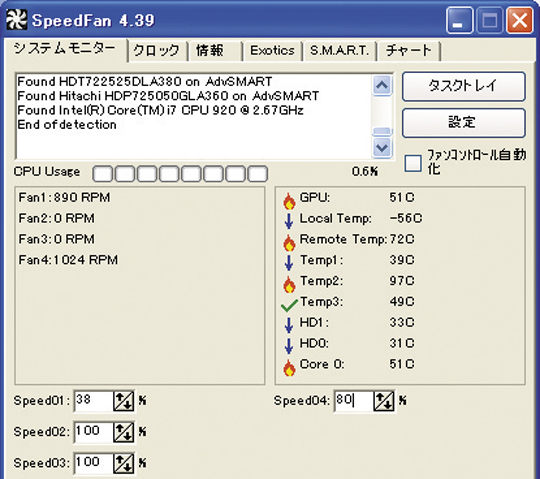
Task: Switch to the システムモニター tab
Action: click(x=65, y=50)
